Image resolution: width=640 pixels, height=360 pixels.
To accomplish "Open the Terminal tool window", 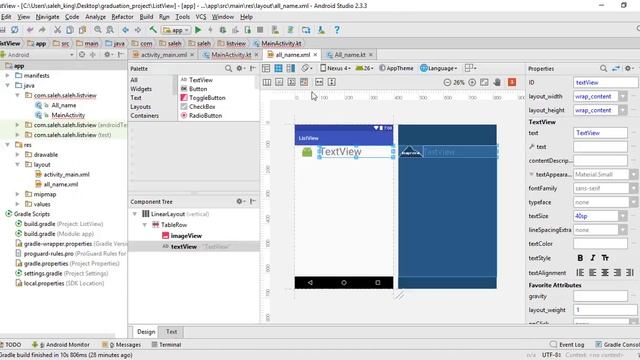I will tap(167, 344).
